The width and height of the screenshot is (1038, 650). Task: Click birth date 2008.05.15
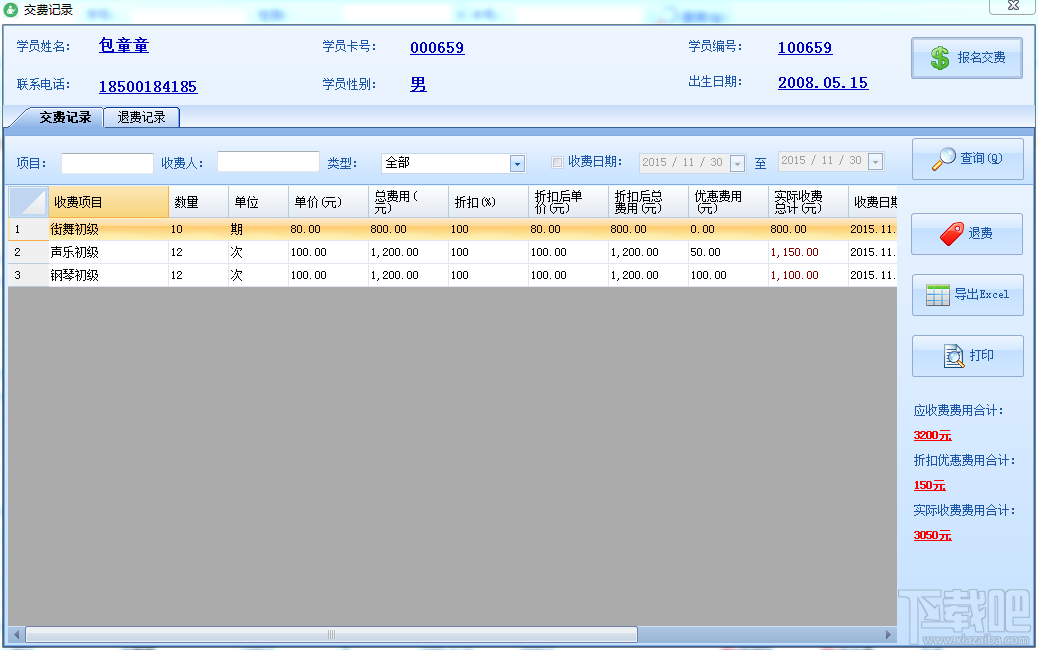[x=823, y=83]
